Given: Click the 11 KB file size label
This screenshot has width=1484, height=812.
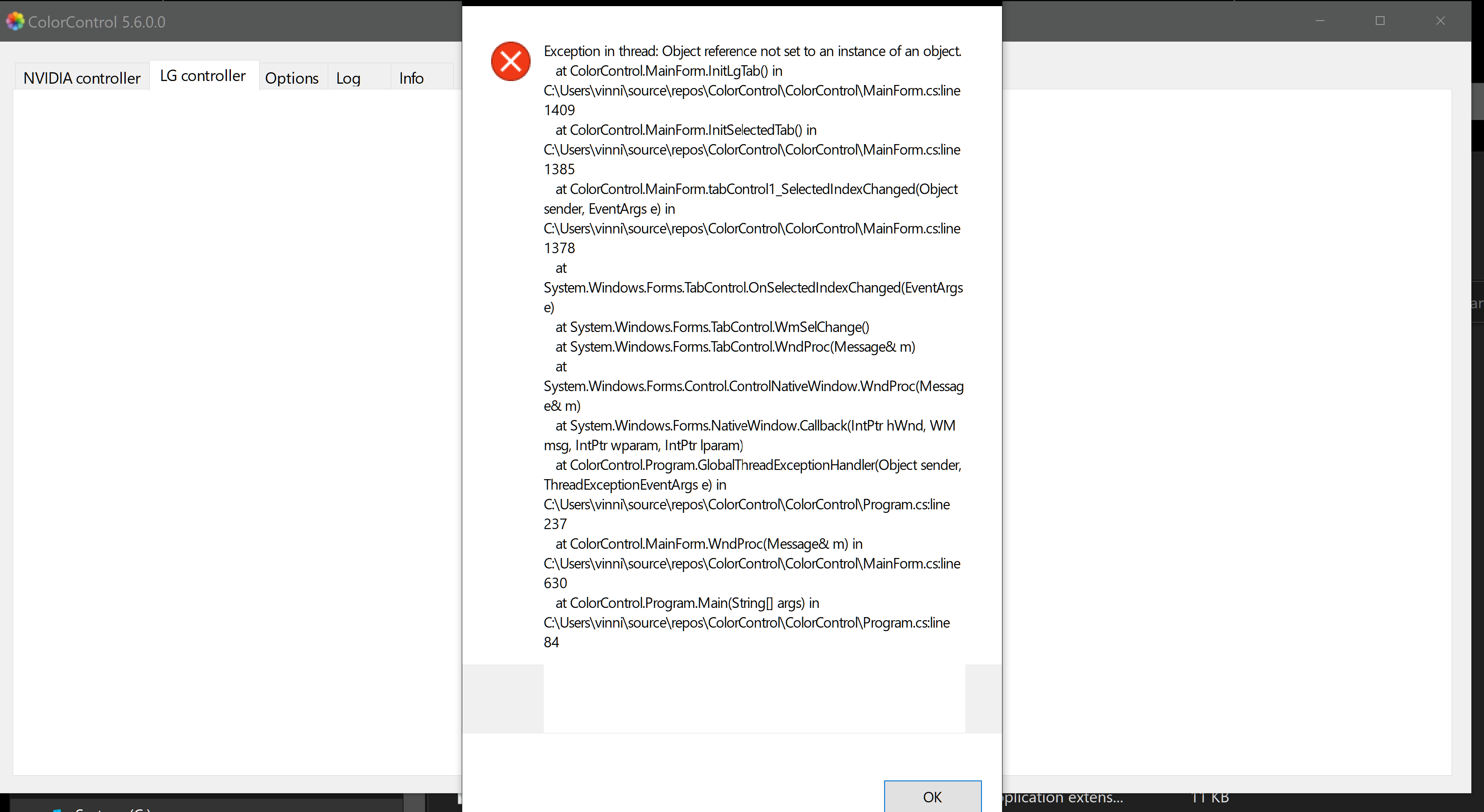Looking at the screenshot, I should point(1210,797).
